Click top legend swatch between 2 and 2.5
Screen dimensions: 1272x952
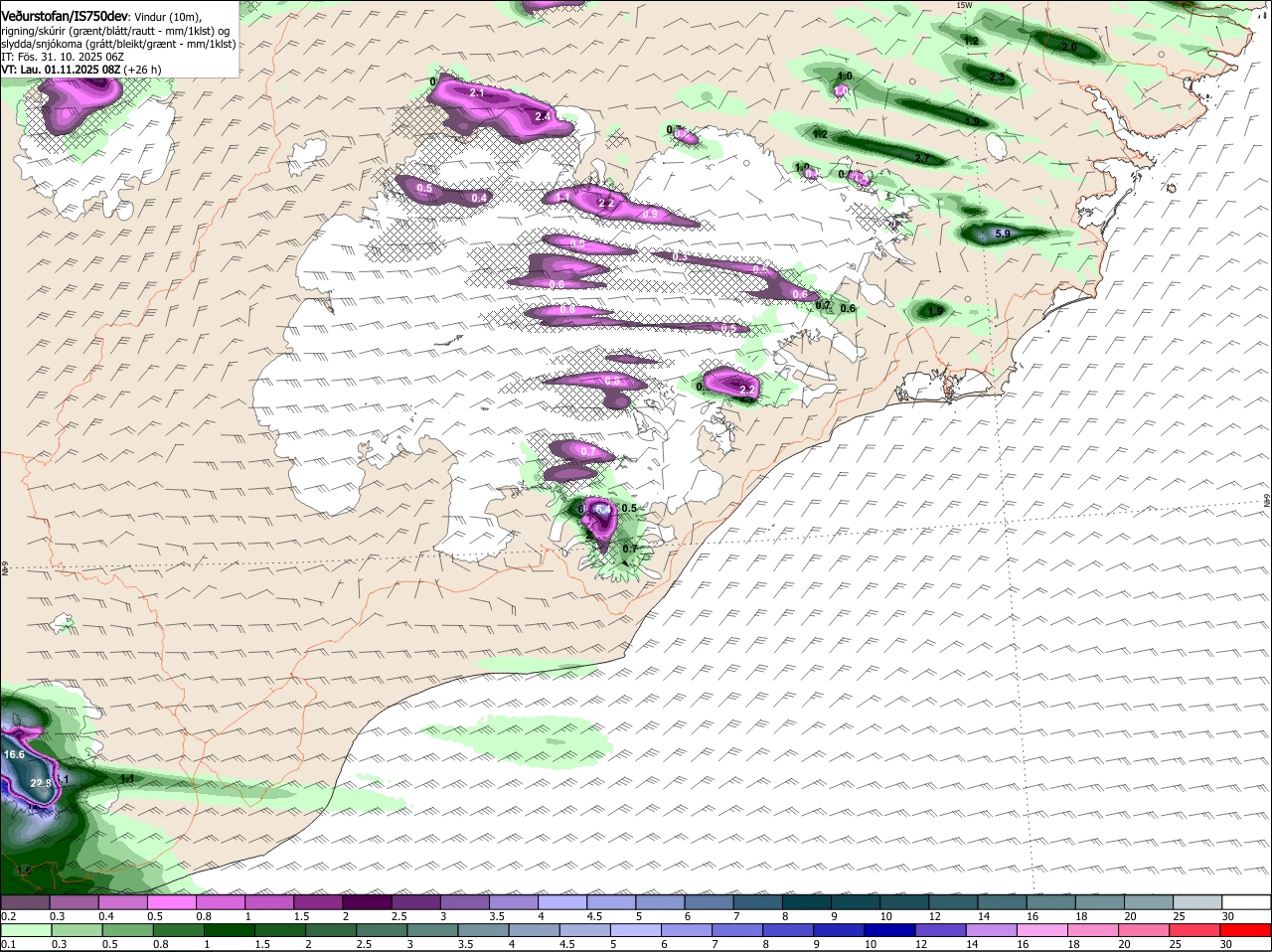367,902
